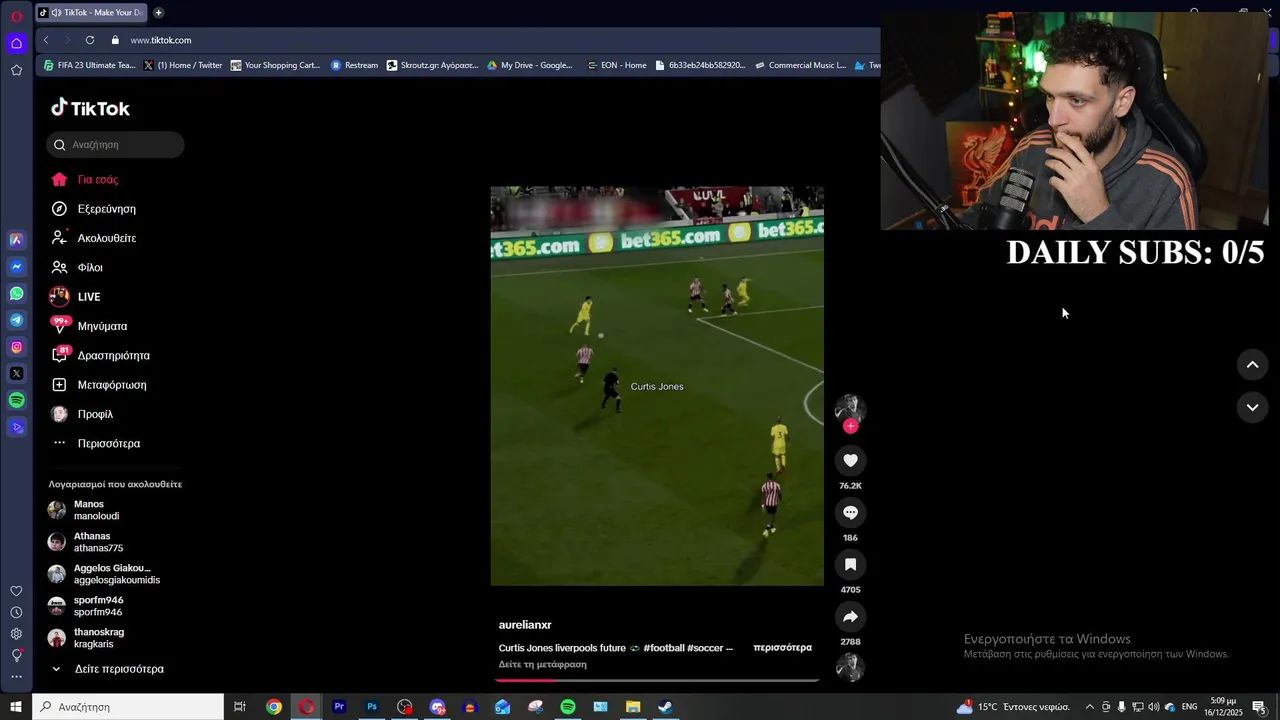Viewport: 1280px width, 720px height.
Task: Open Opera sidebar settings gear
Action: pyautogui.click(x=16, y=634)
